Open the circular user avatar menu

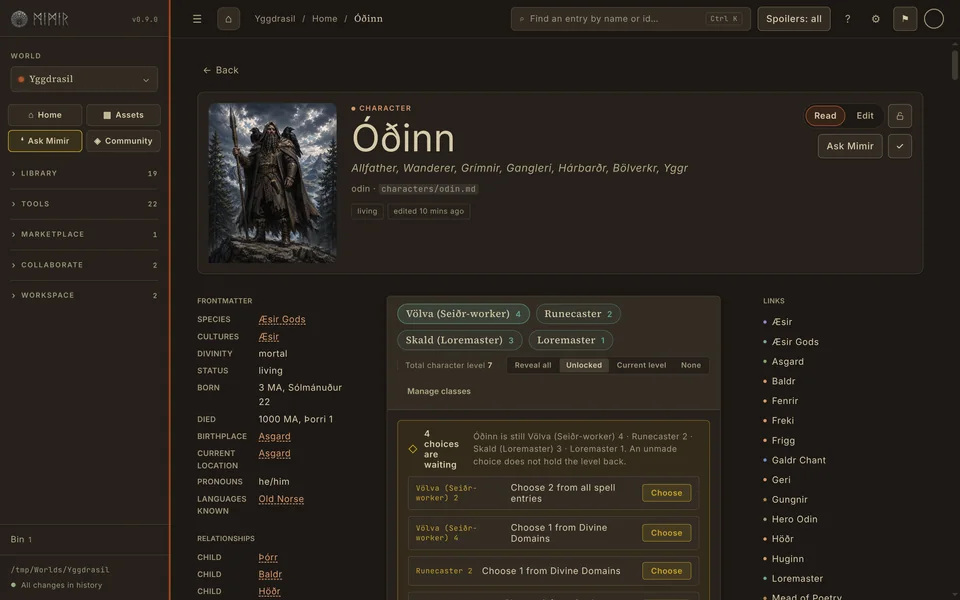click(x=934, y=19)
